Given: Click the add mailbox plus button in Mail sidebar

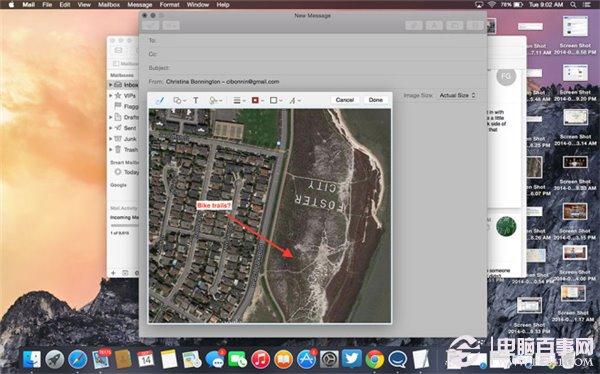Looking at the screenshot, I should [x=113, y=273].
